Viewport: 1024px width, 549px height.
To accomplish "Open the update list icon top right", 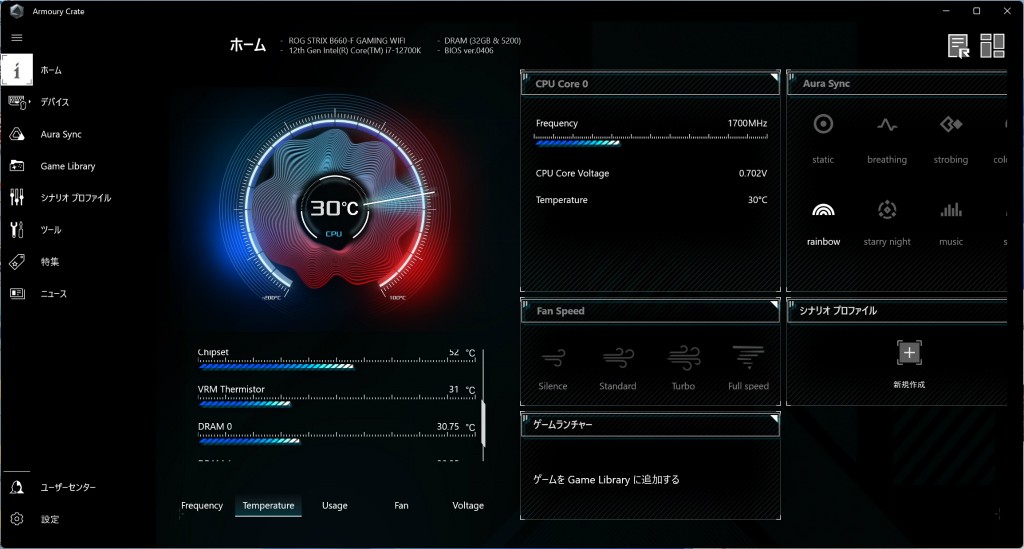I will (x=959, y=46).
